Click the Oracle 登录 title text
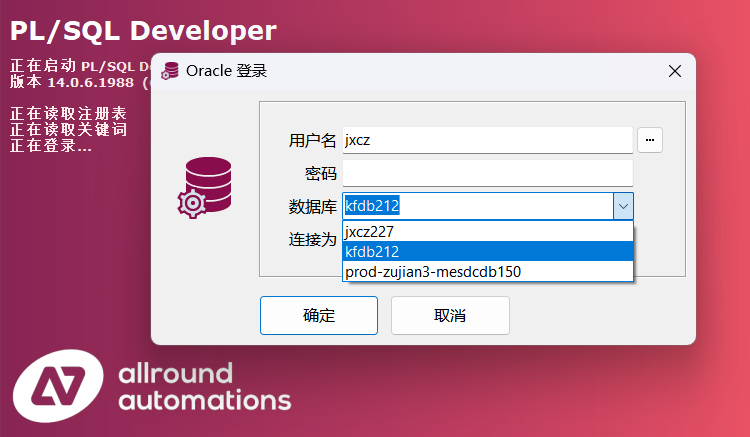The width and height of the screenshot is (750, 437). [x=226, y=71]
